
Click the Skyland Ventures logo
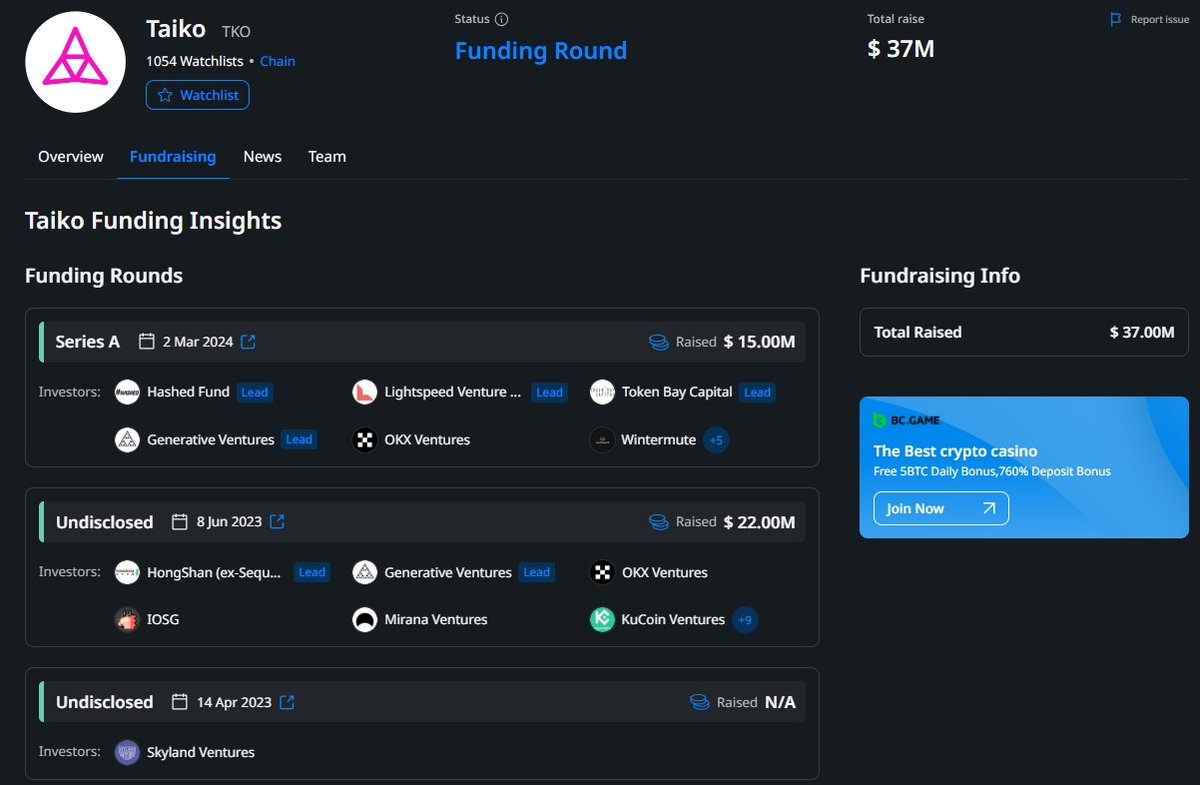point(127,752)
